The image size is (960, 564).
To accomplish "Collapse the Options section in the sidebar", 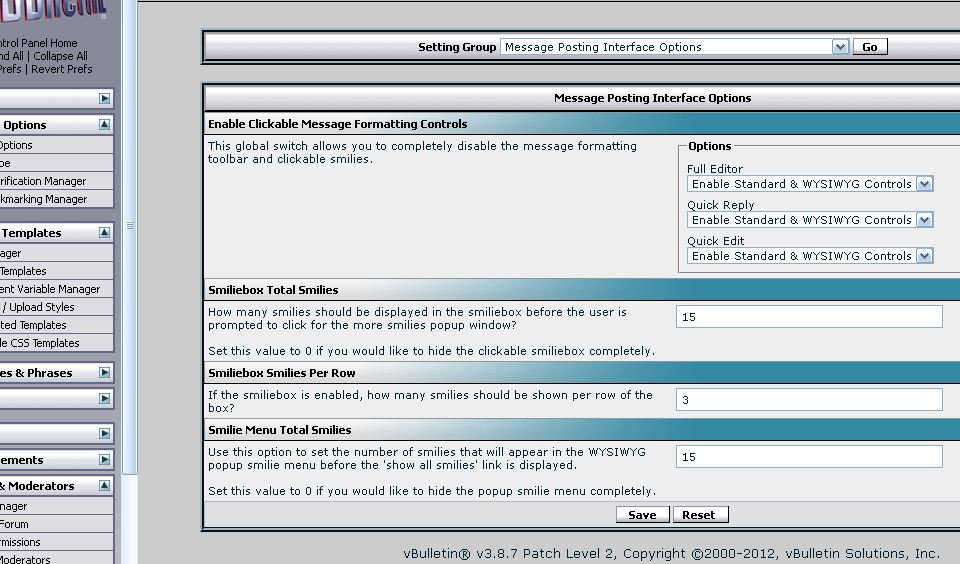I will [104, 125].
